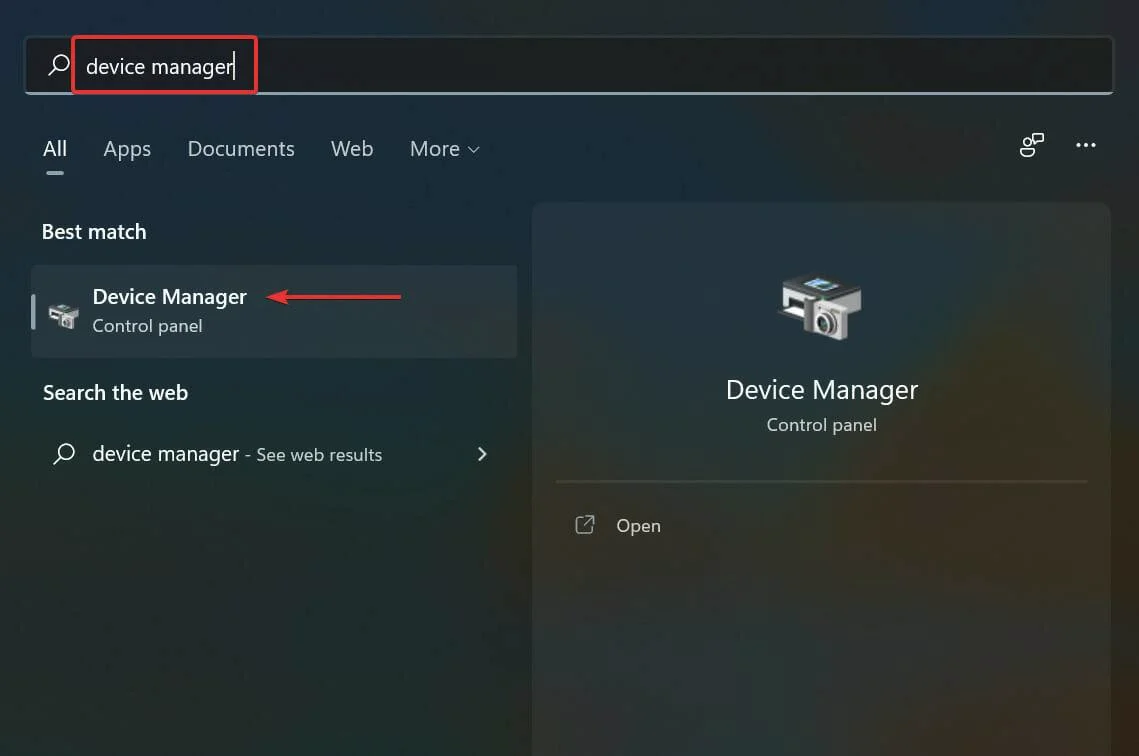This screenshot has height=756, width=1139.
Task: Click the large Device Manager icon in preview pane
Action: (x=821, y=306)
